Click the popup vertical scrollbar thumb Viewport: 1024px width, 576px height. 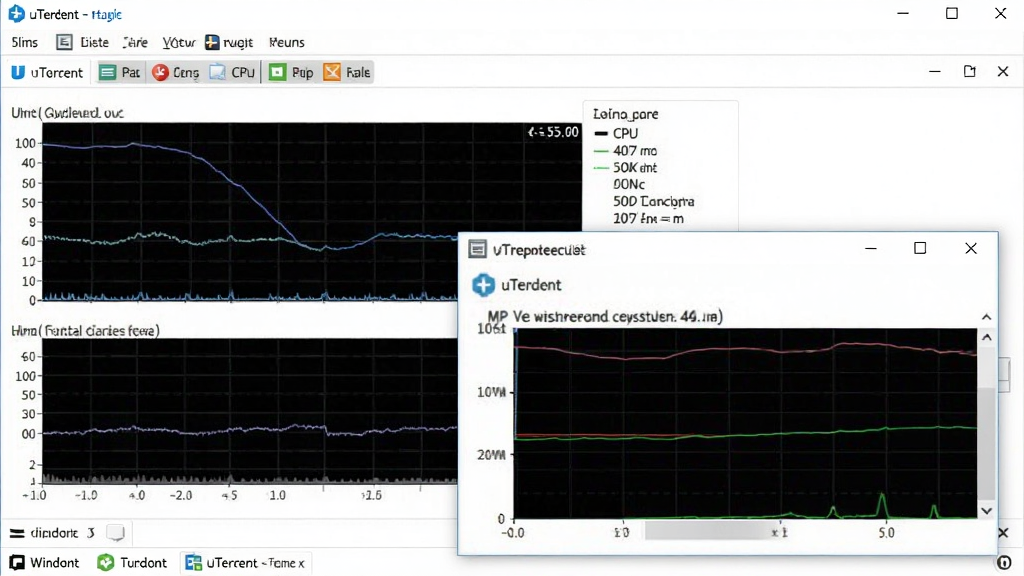point(987,443)
